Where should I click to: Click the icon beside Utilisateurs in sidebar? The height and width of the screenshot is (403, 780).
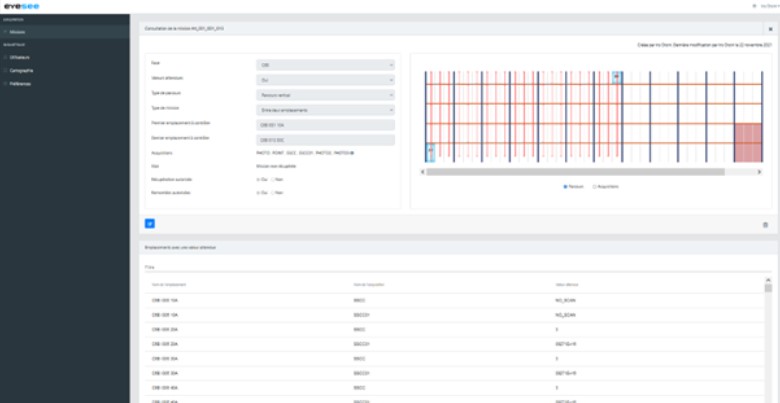tap(5, 57)
